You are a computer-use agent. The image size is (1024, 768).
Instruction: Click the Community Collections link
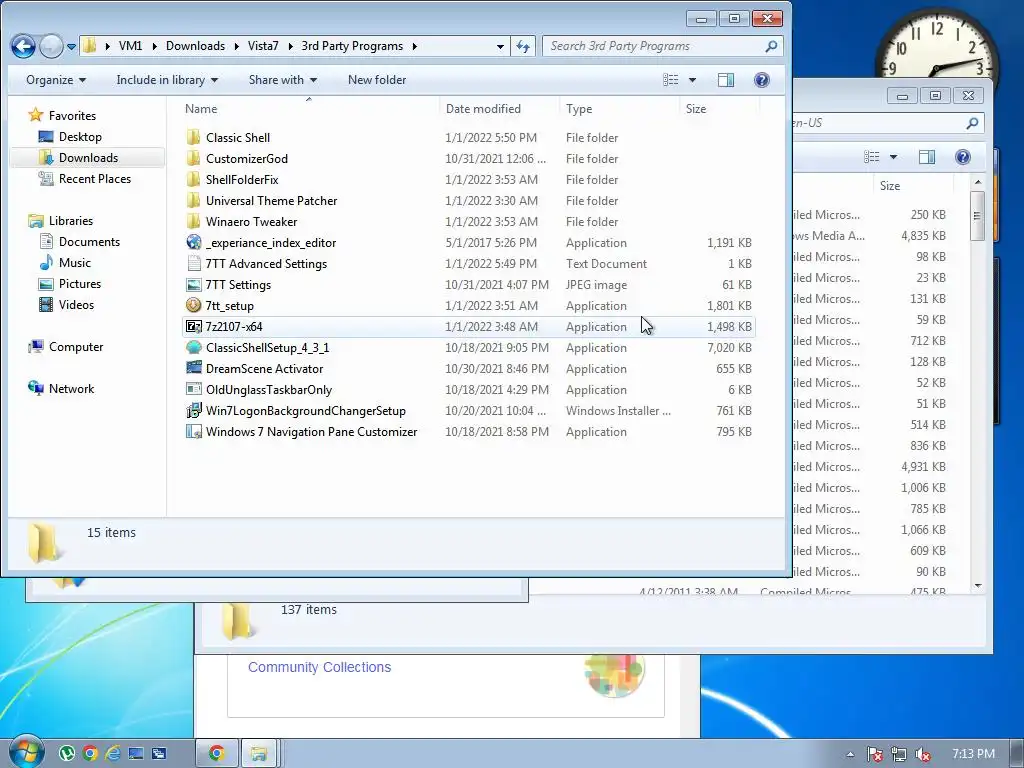319,667
